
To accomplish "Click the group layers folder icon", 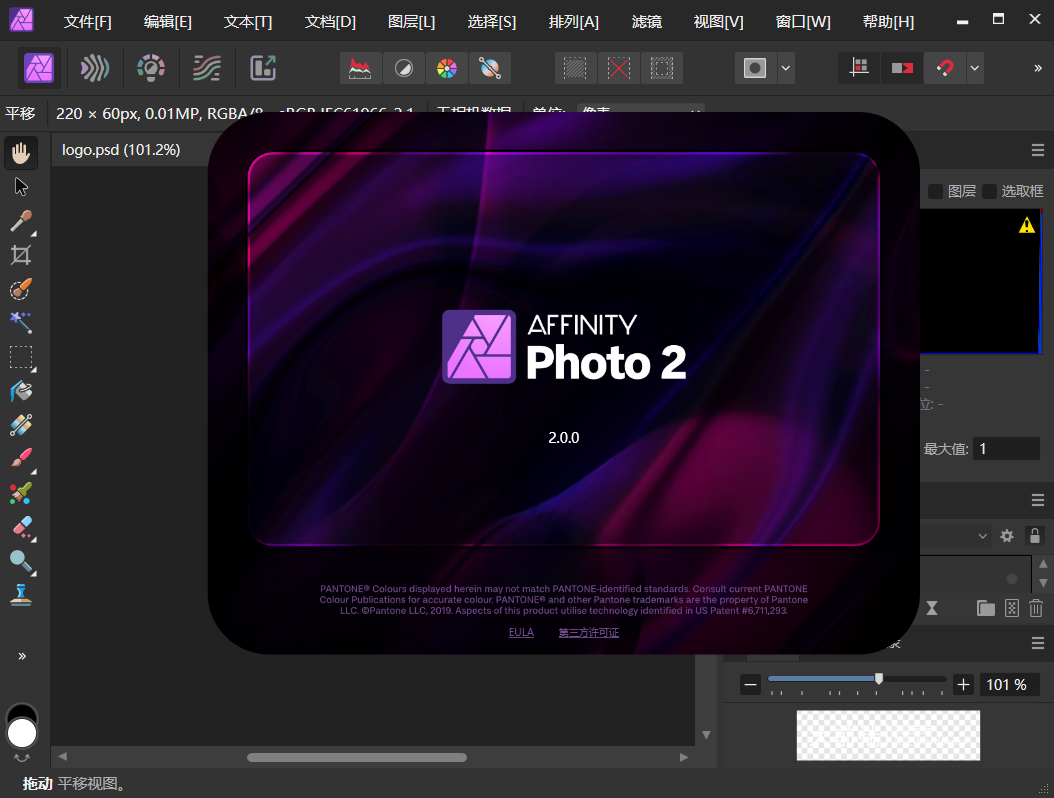I will [x=985, y=608].
